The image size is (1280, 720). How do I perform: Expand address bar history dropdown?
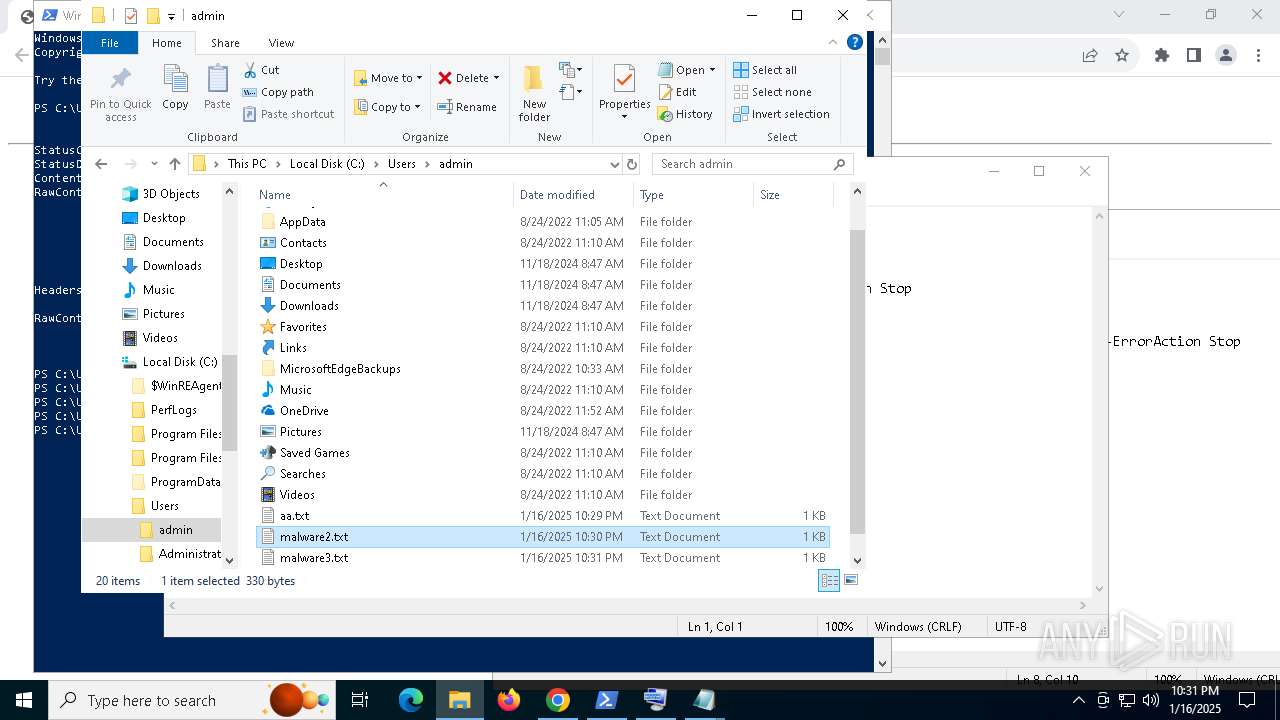click(614, 164)
